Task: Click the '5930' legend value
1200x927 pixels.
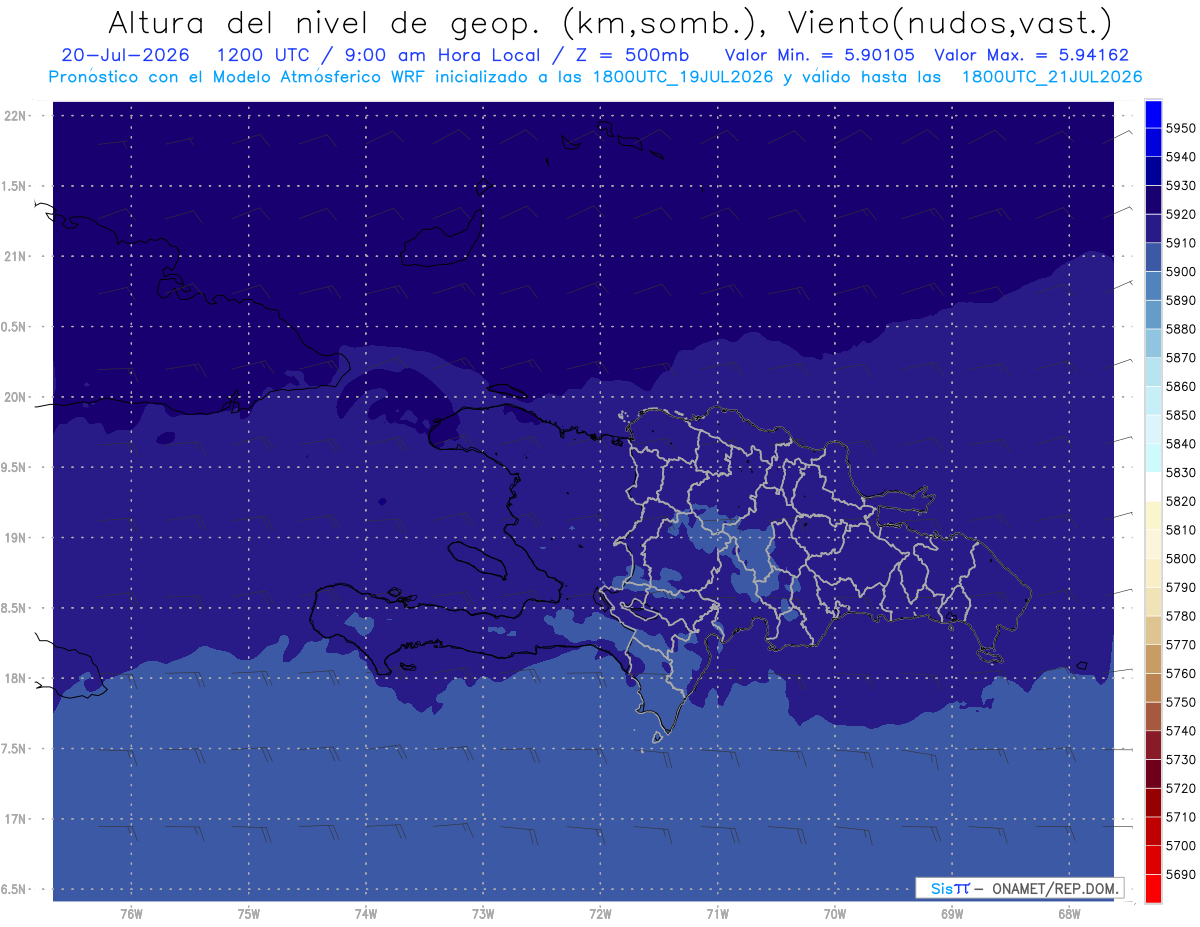Action: 1181,185
